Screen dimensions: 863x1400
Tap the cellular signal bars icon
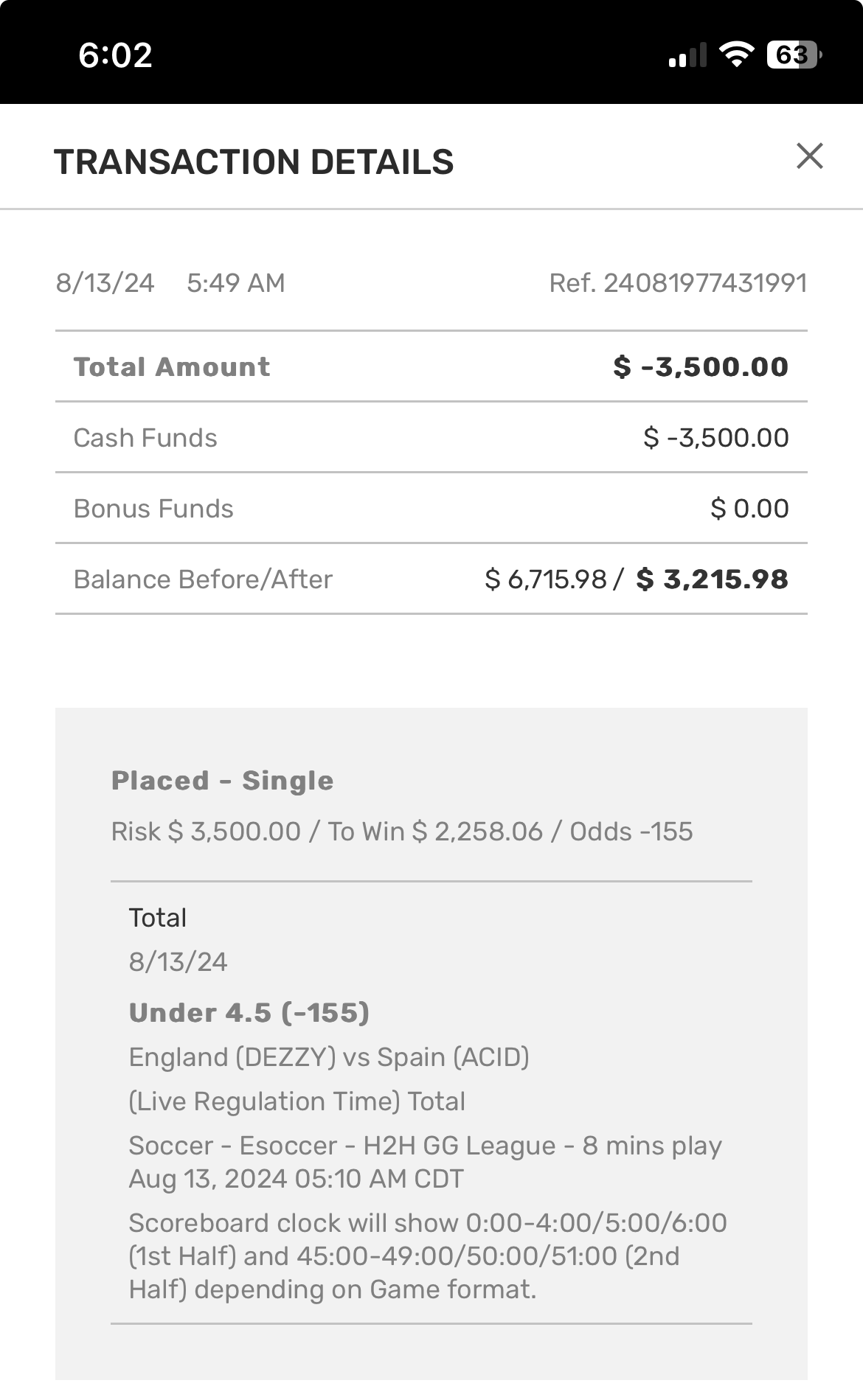pyautogui.click(x=687, y=56)
